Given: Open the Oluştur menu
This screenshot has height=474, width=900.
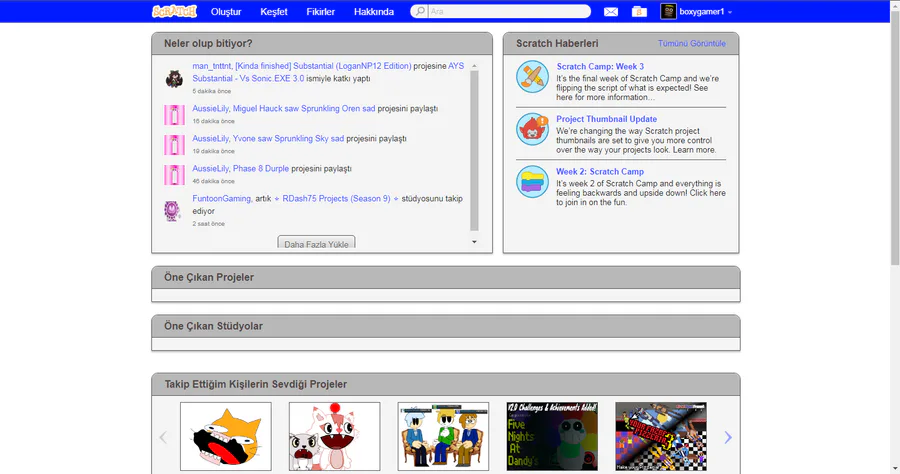Looking at the screenshot, I should [226, 11].
